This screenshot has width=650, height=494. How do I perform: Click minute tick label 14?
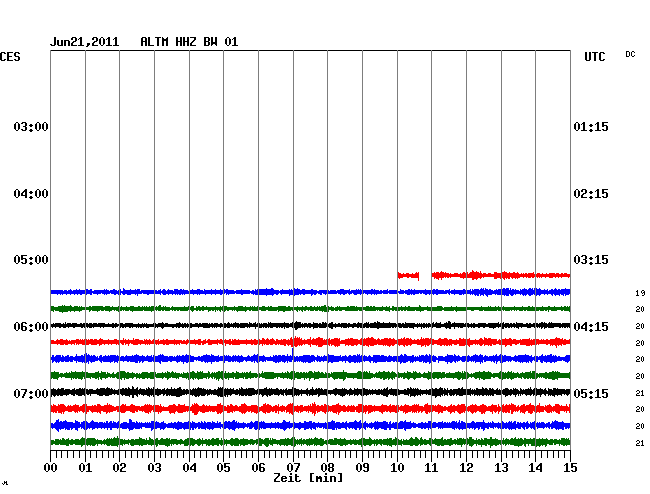coord(535,468)
